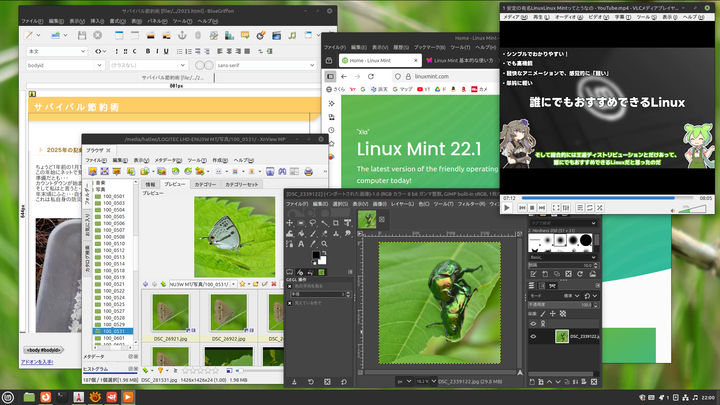
Task: Toggle Bold in BlueGriffon format bar
Action: pos(148,51)
